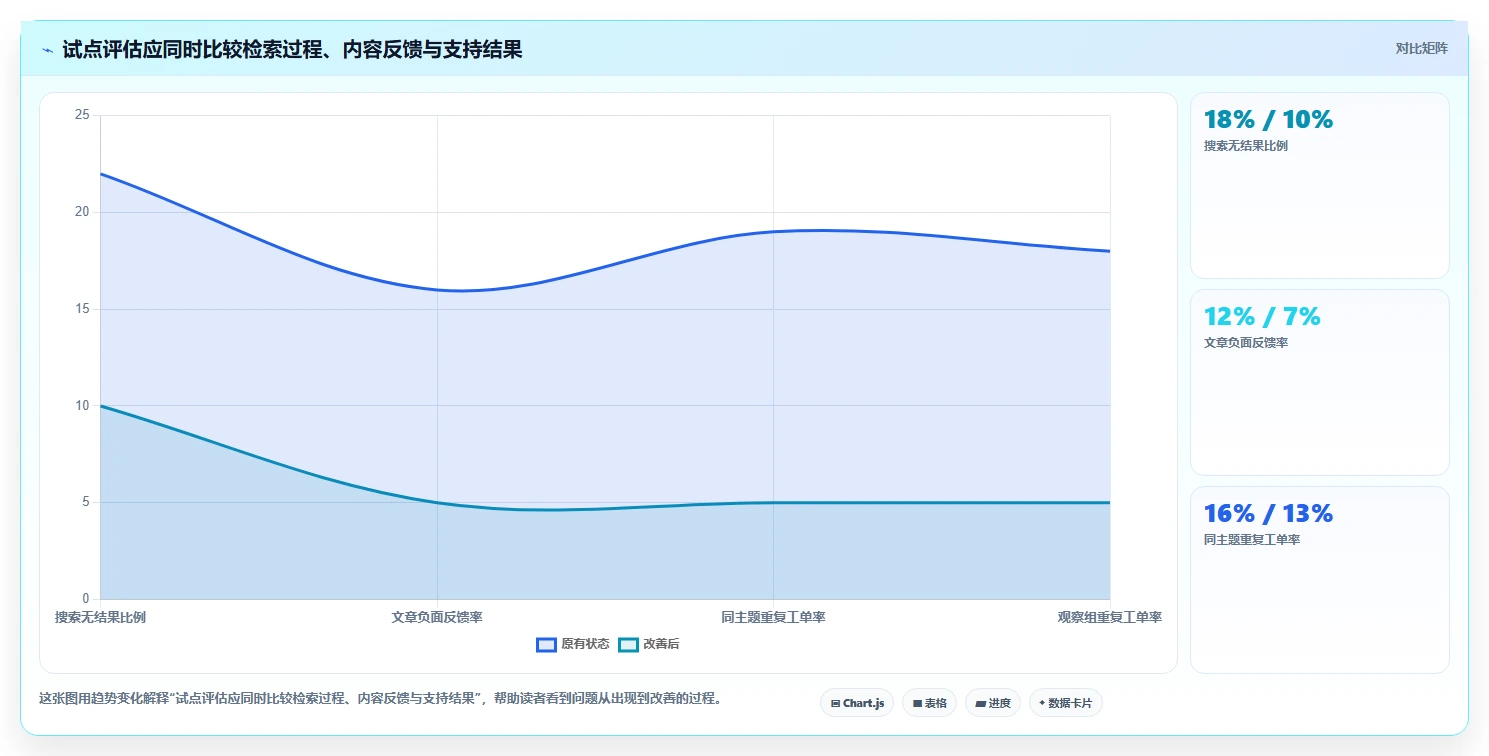Click the 原有状态 legend label

click(x=585, y=645)
